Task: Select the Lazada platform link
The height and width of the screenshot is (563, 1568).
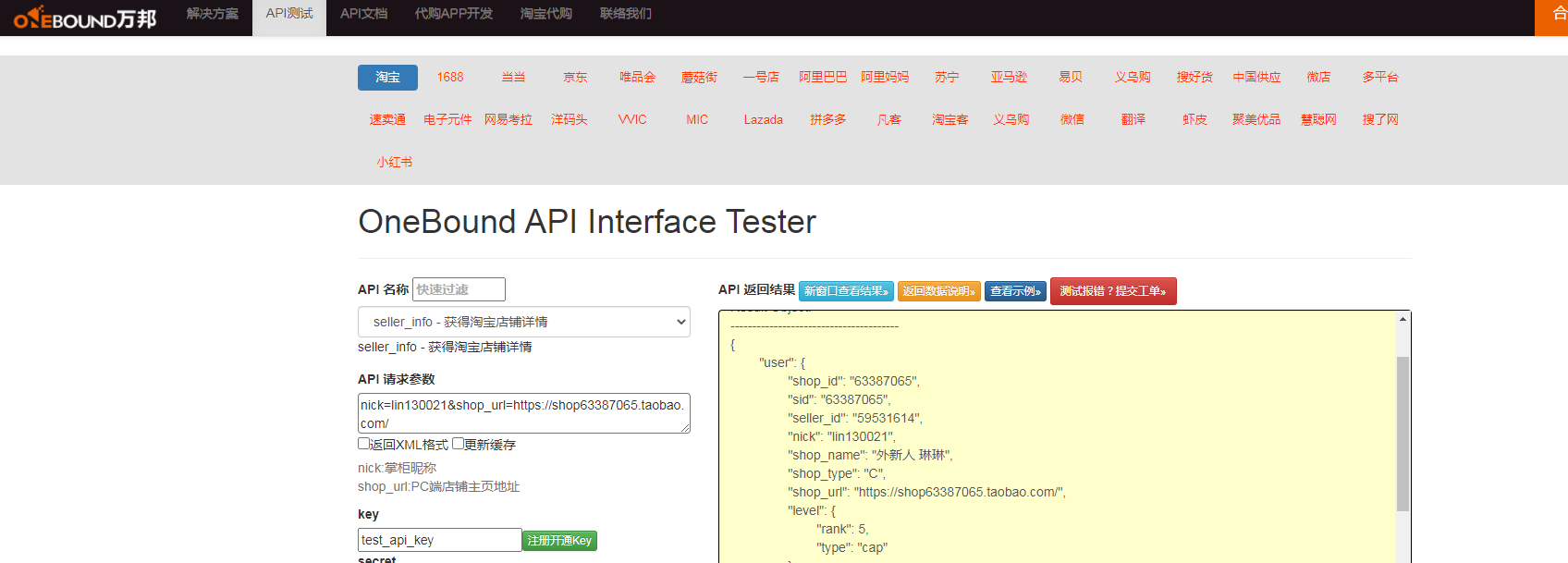Action: click(x=763, y=120)
